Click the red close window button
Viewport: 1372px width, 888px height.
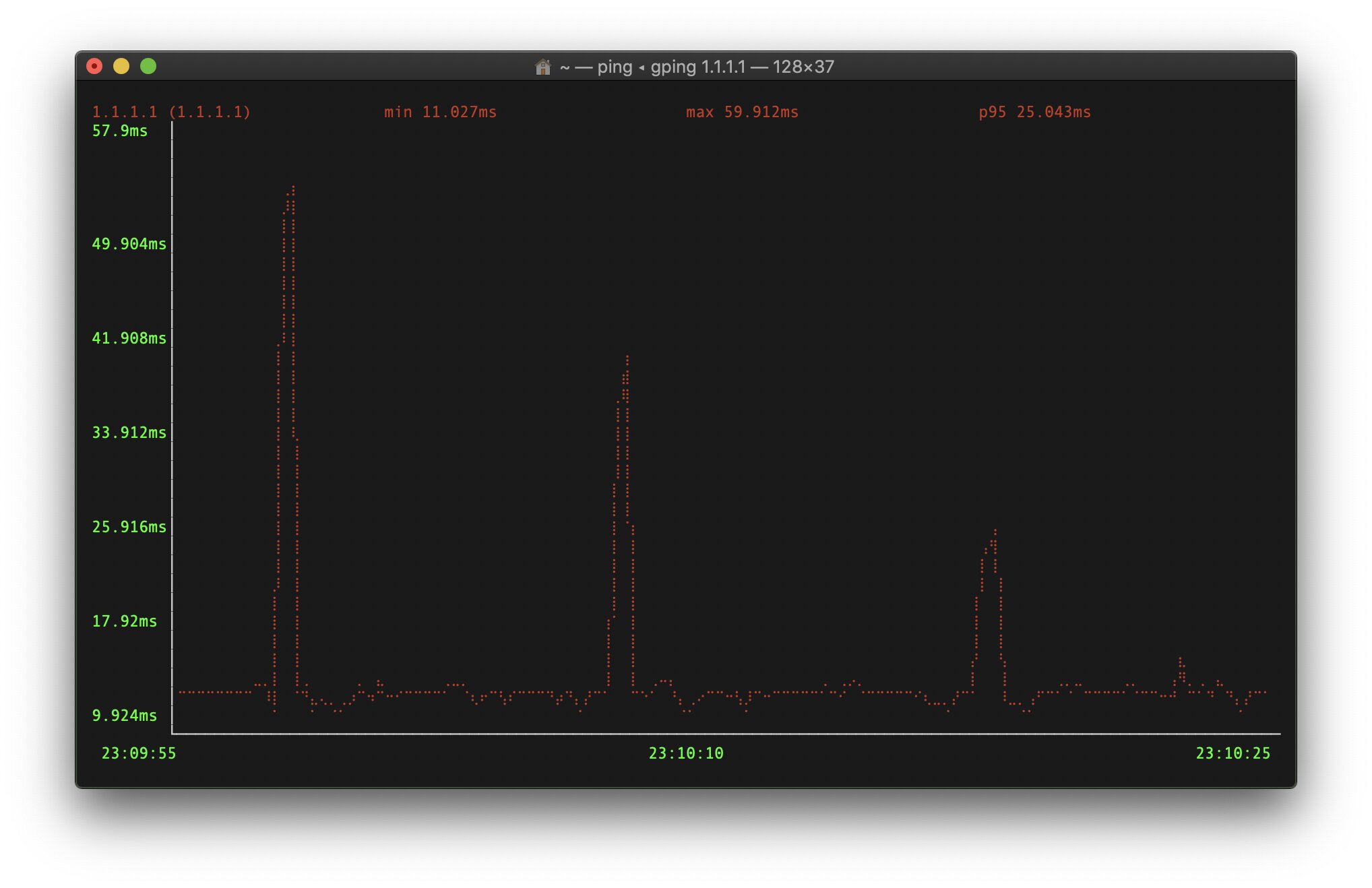[94, 66]
